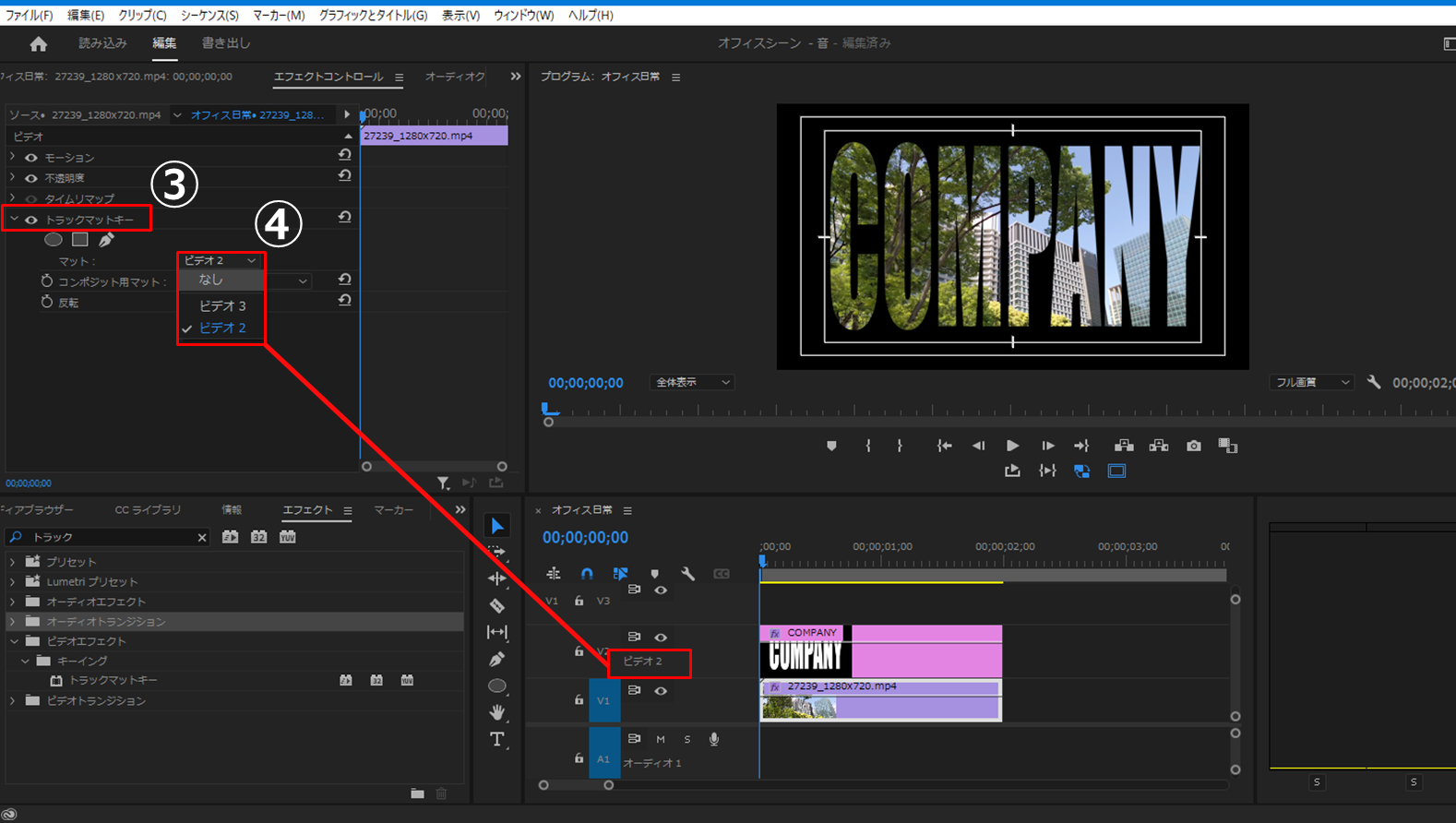Toggle Motion effect fx visibility
This screenshot has width=1456, height=823.
(x=31, y=158)
